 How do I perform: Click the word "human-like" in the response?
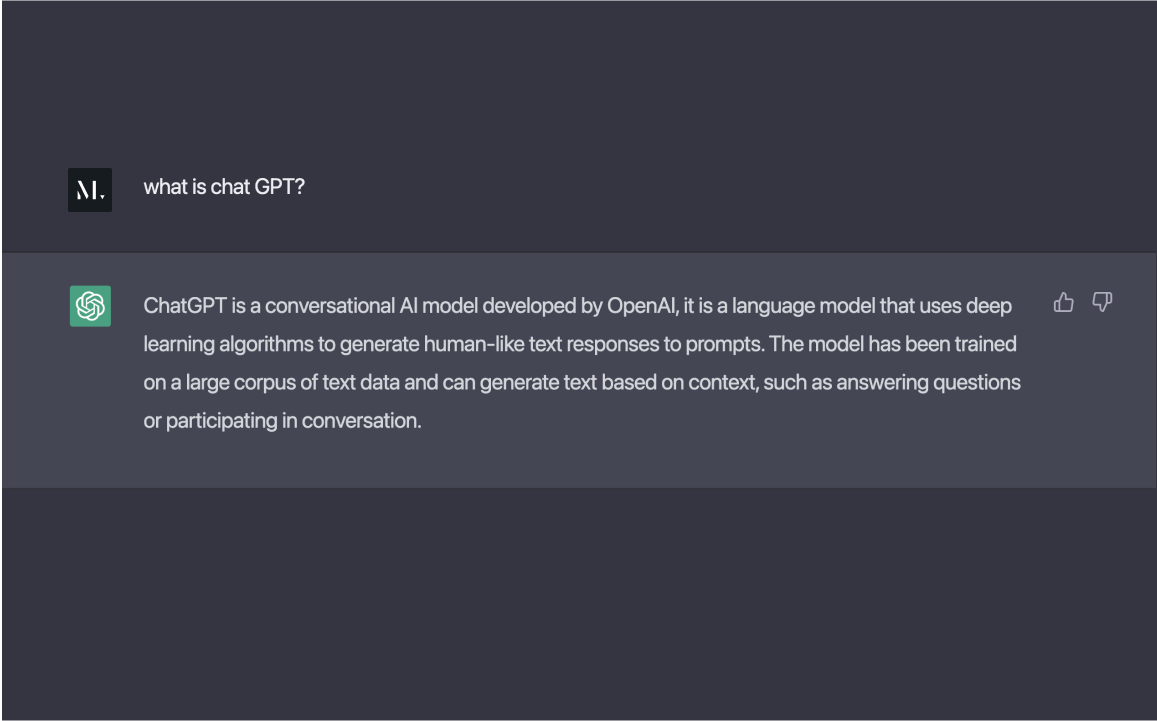[x=470, y=344]
